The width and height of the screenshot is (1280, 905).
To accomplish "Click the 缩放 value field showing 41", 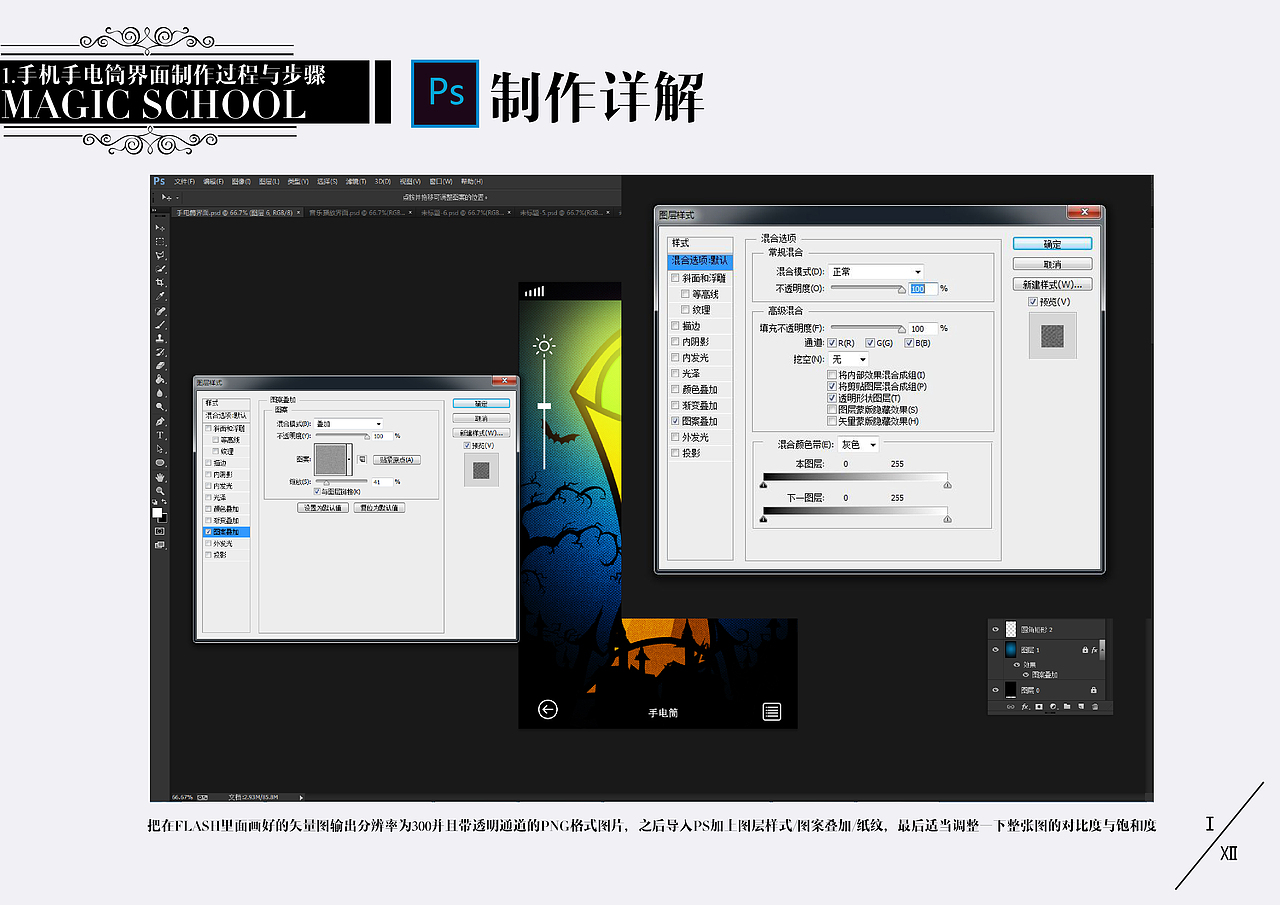I will (x=381, y=482).
